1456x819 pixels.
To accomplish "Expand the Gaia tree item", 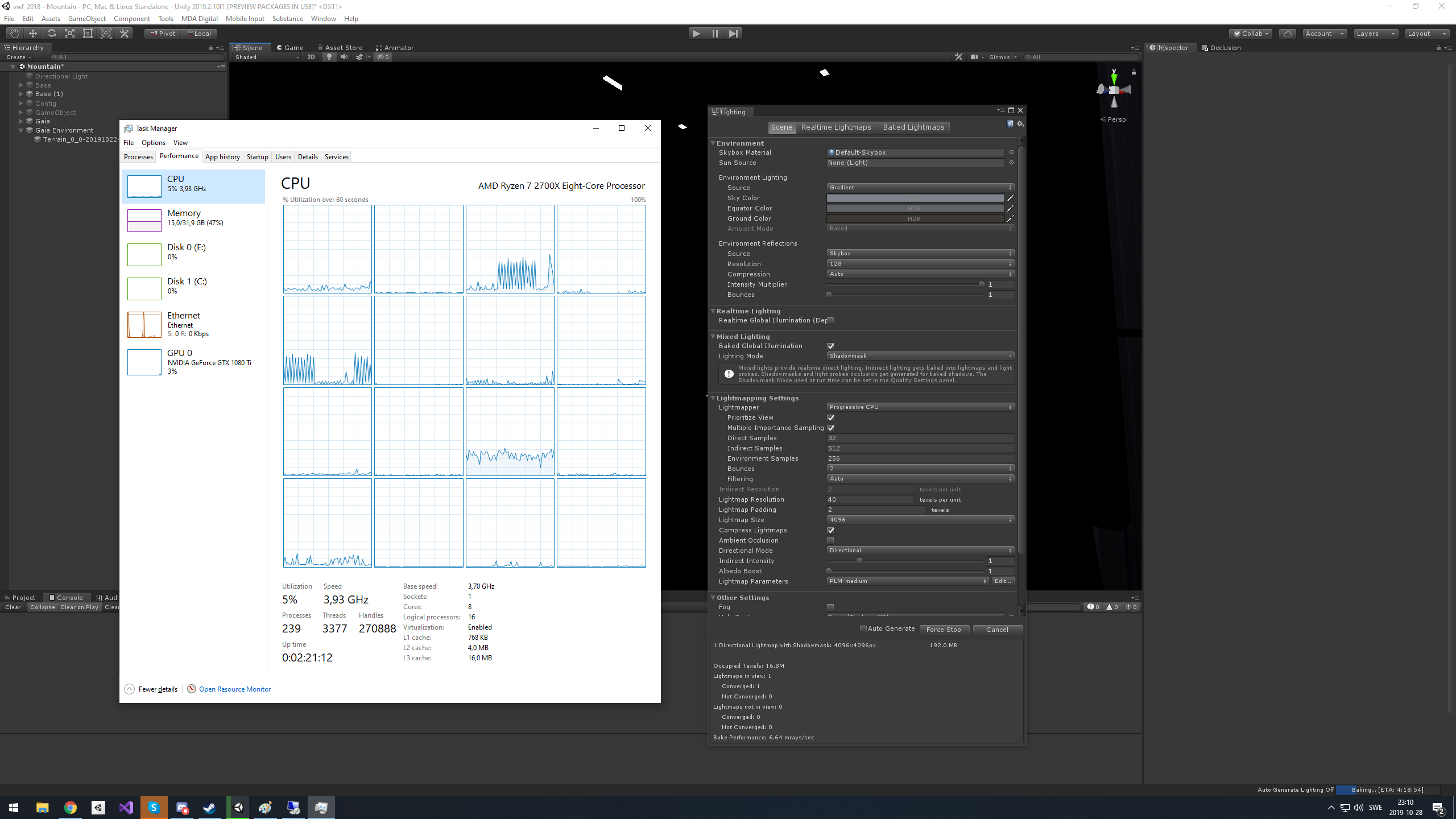I will (21, 121).
